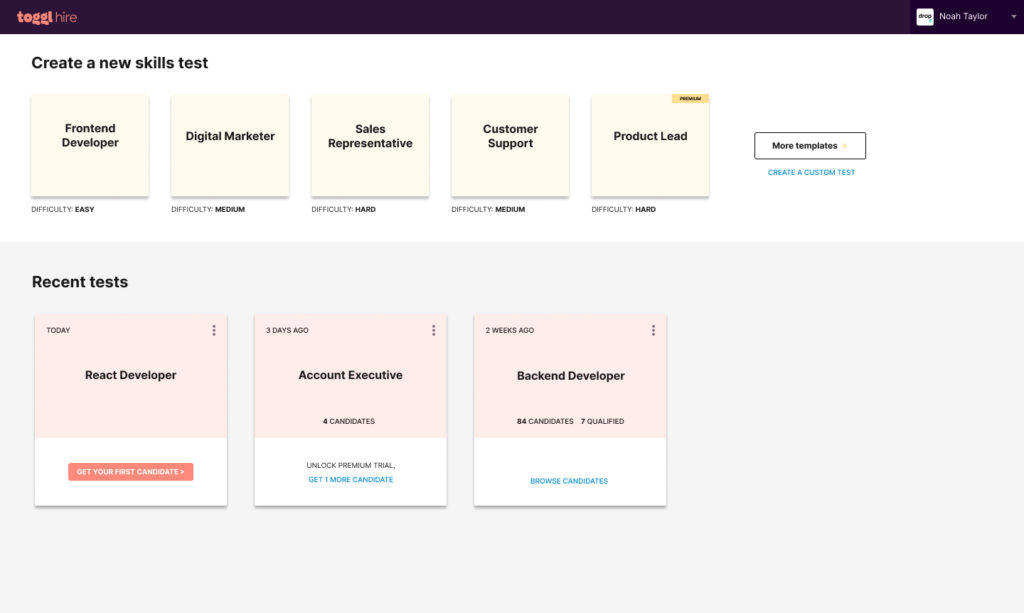Click the Toggl Hire logo
Screen dimensions: 1024x613
coord(47,17)
